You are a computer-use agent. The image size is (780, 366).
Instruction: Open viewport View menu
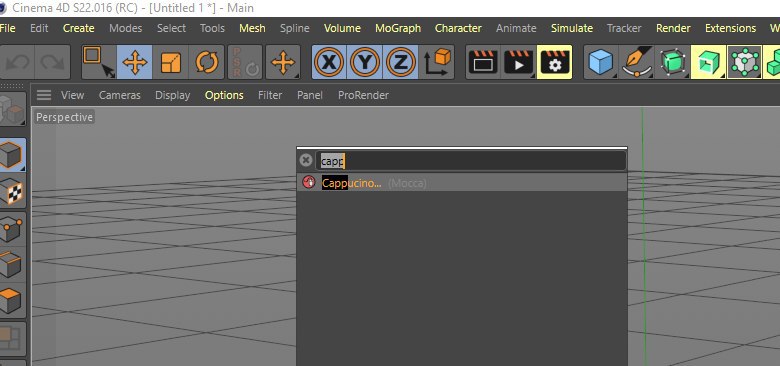(73, 95)
